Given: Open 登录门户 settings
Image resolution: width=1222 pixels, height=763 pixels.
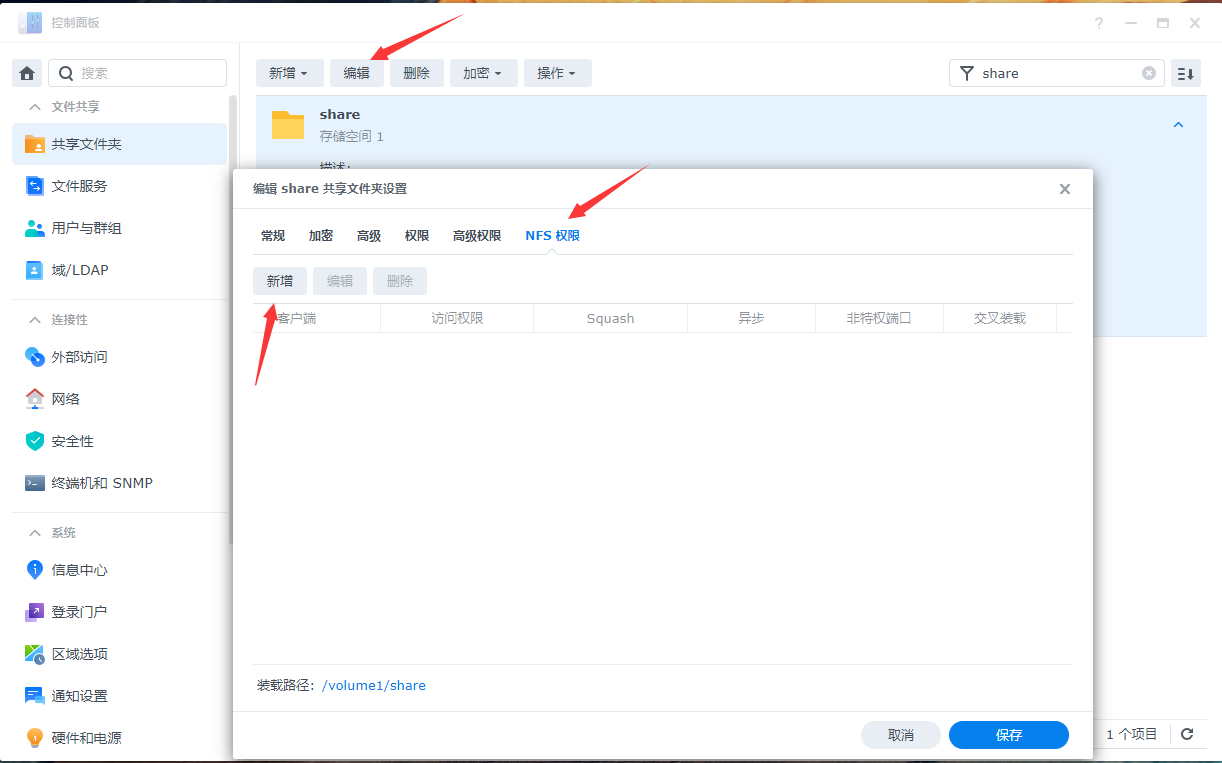Looking at the screenshot, I should [119, 612].
